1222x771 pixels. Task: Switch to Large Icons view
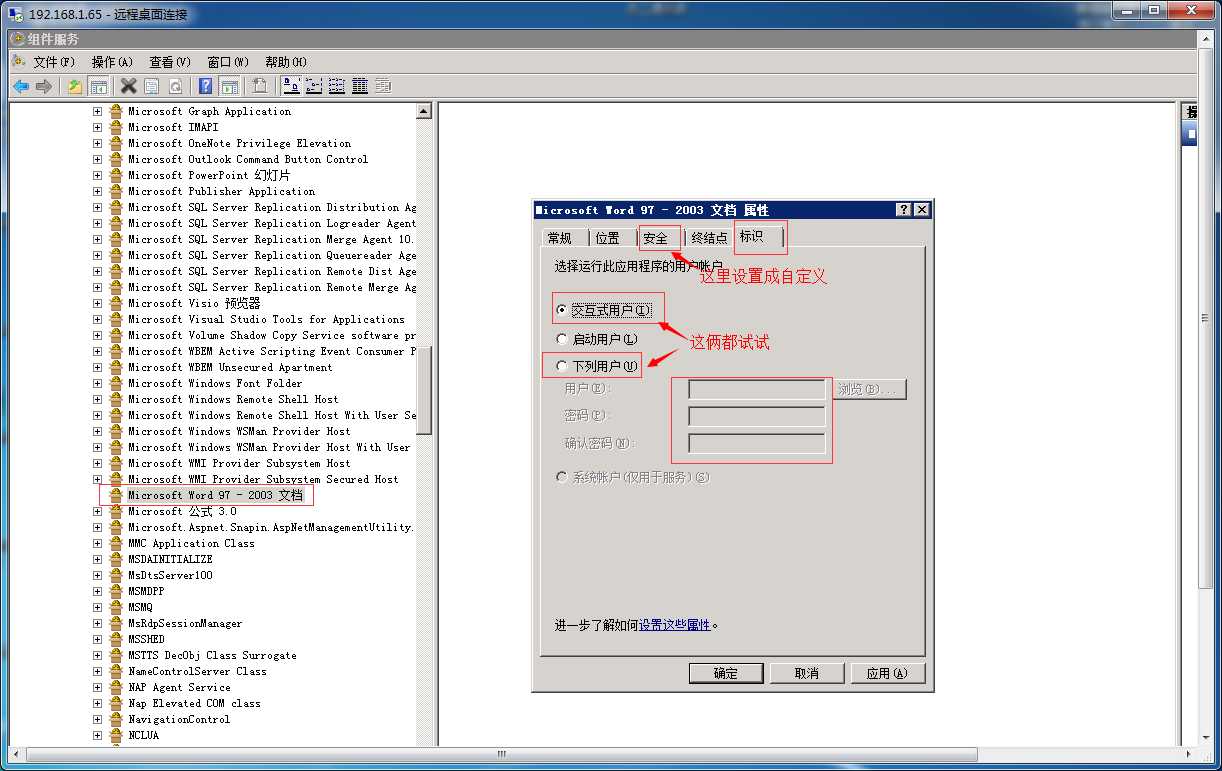(291, 87)
